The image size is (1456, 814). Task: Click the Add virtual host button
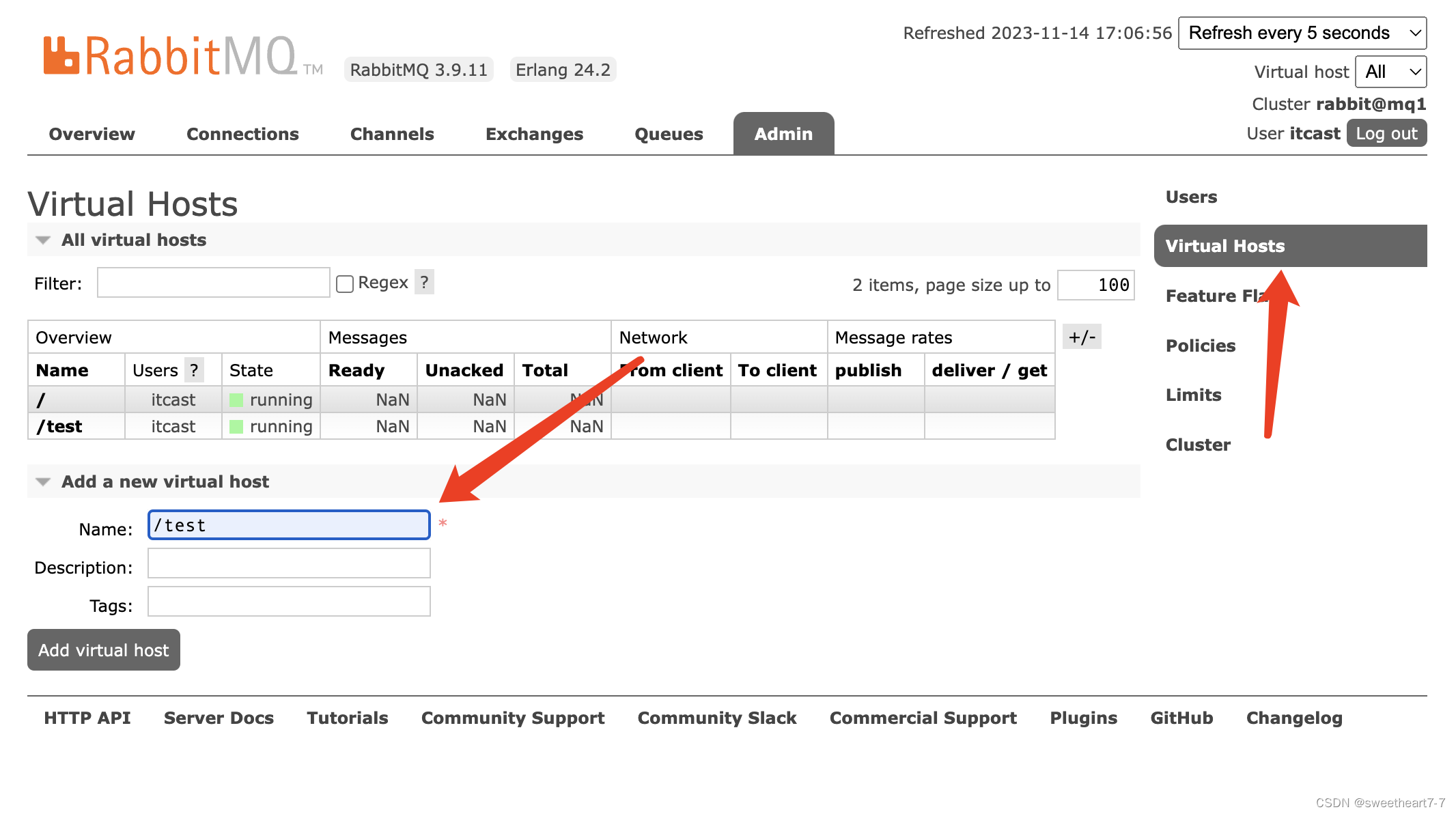[105, 649]
